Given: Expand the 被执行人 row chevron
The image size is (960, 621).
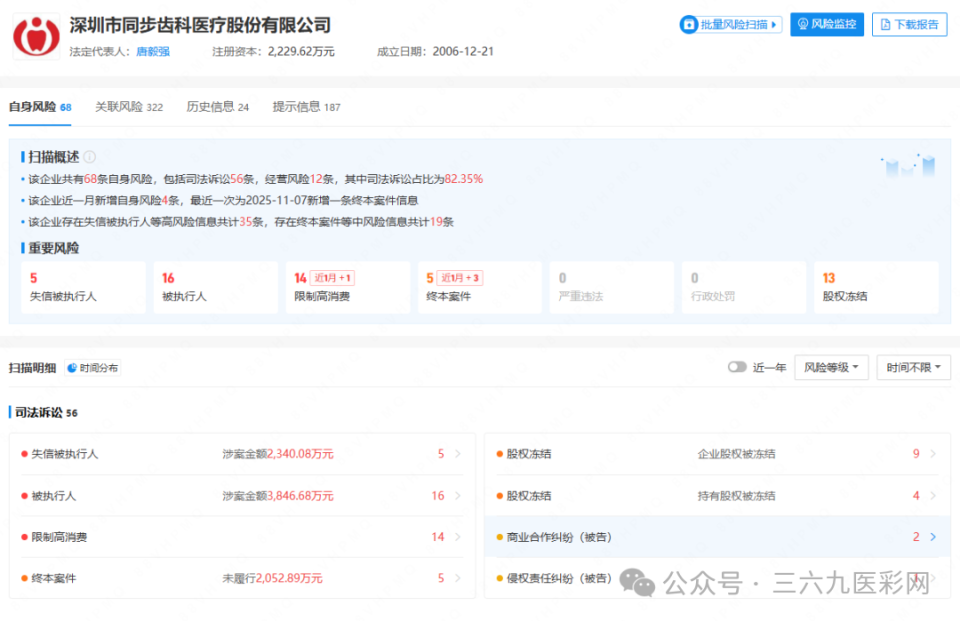Looking at the screenshot, I should click(x=457, y=495).
